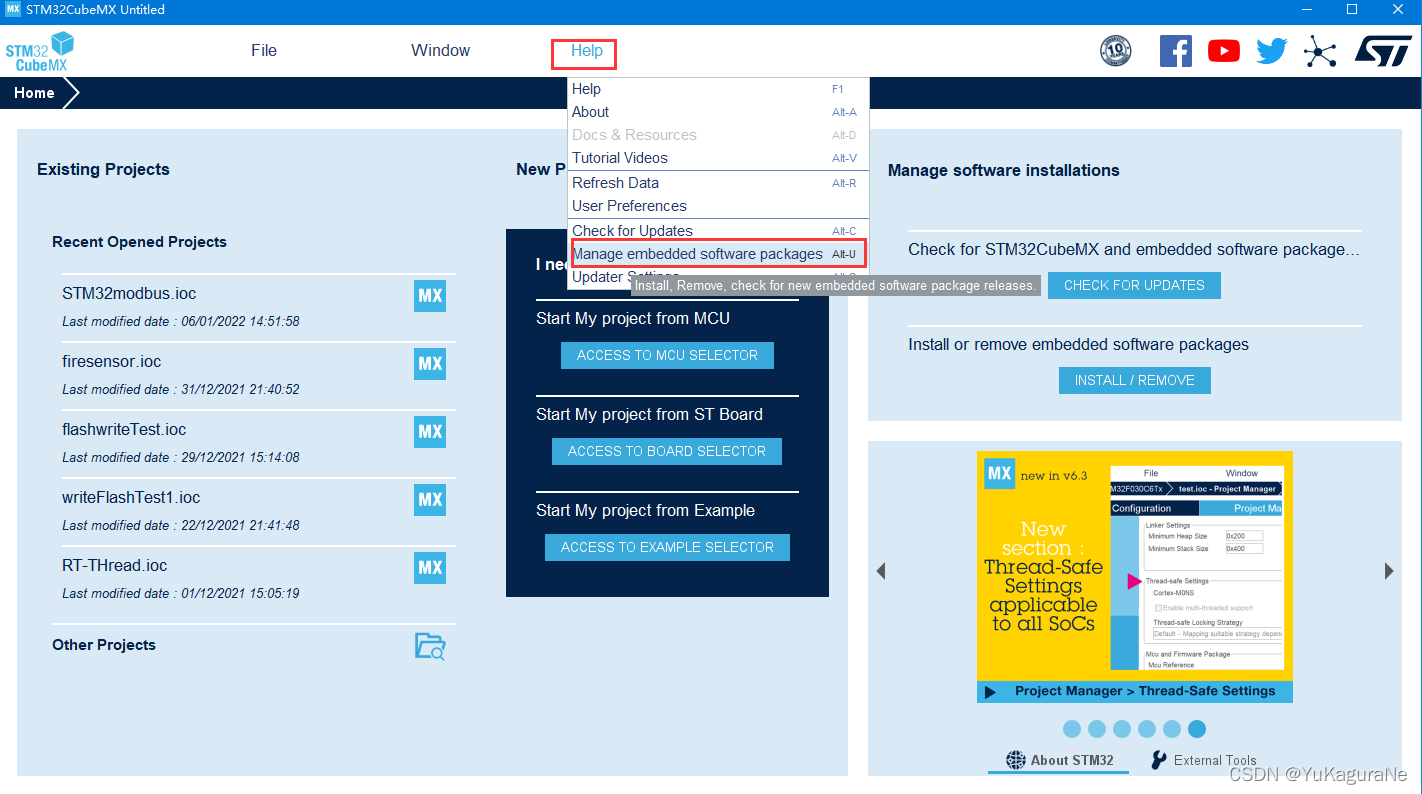Screen dimensions: 1422x794
Task: Click ACCESS TO BOARD SELECTOR button
Action: (667, 451)
